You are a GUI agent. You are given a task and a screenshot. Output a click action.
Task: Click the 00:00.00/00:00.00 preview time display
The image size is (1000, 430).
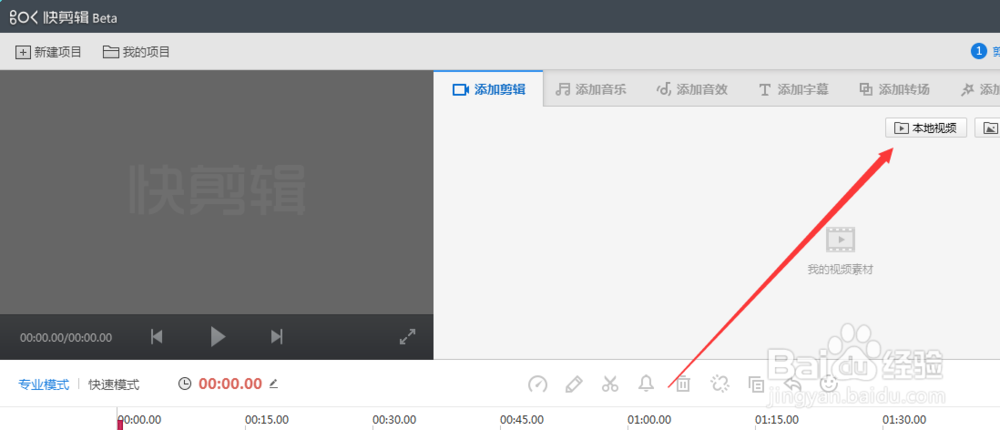pyautogui.click(x=66, y=337)
